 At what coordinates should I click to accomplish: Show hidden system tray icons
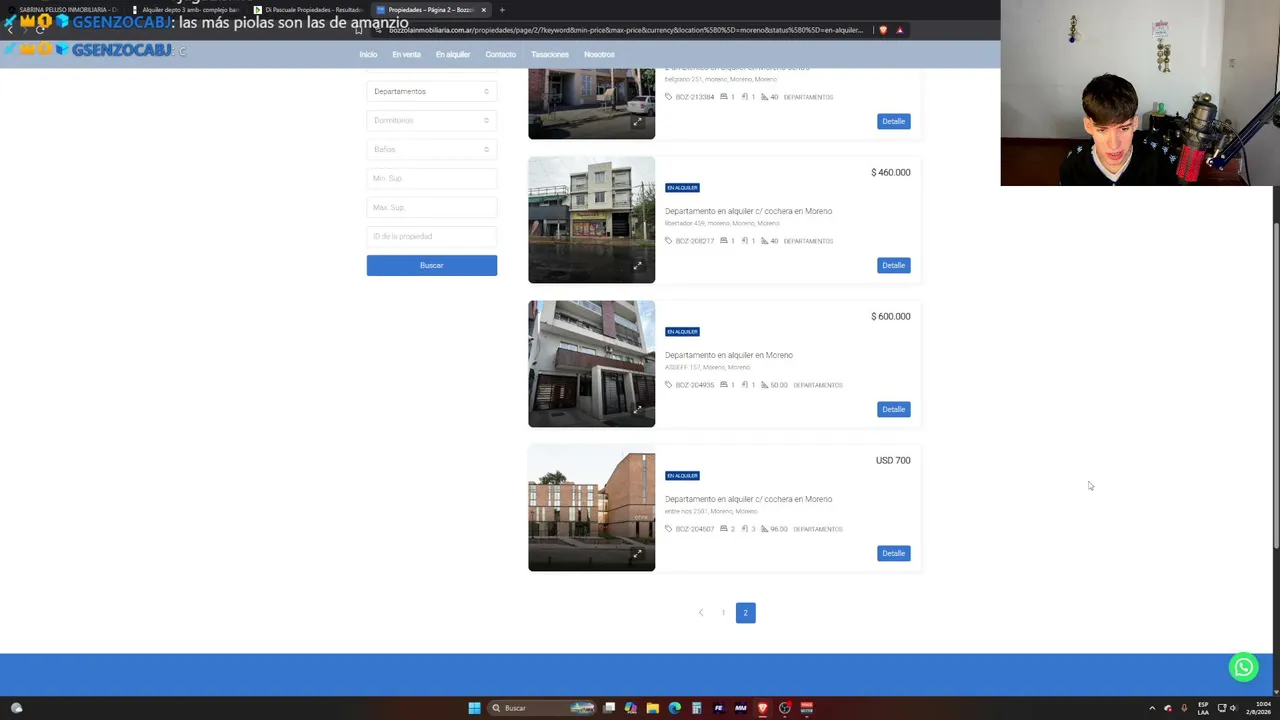(x=1151, y=708)
